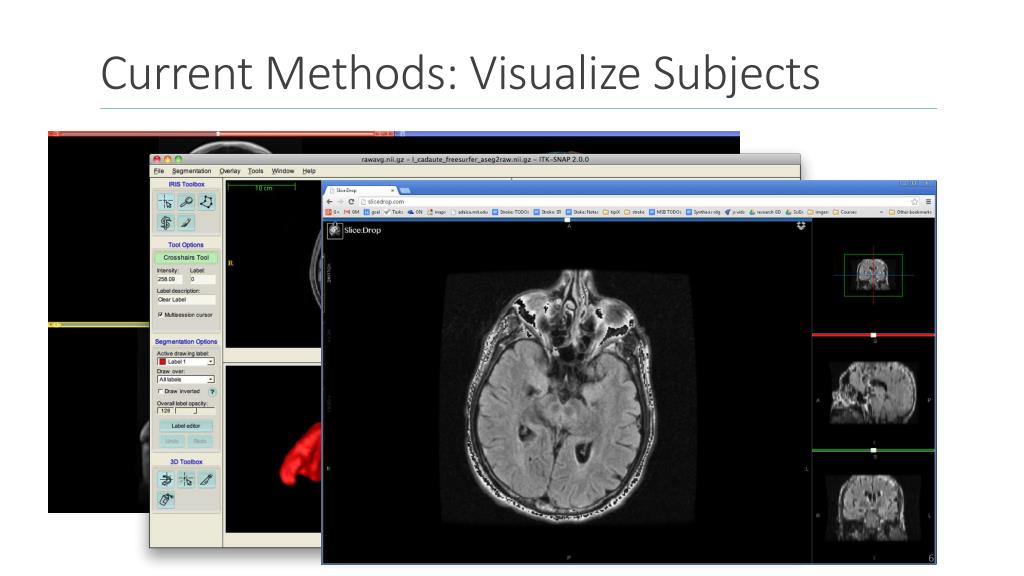Bookmark this page with the star icon
Screen dimensions: 1024x576
coord(914,202)
